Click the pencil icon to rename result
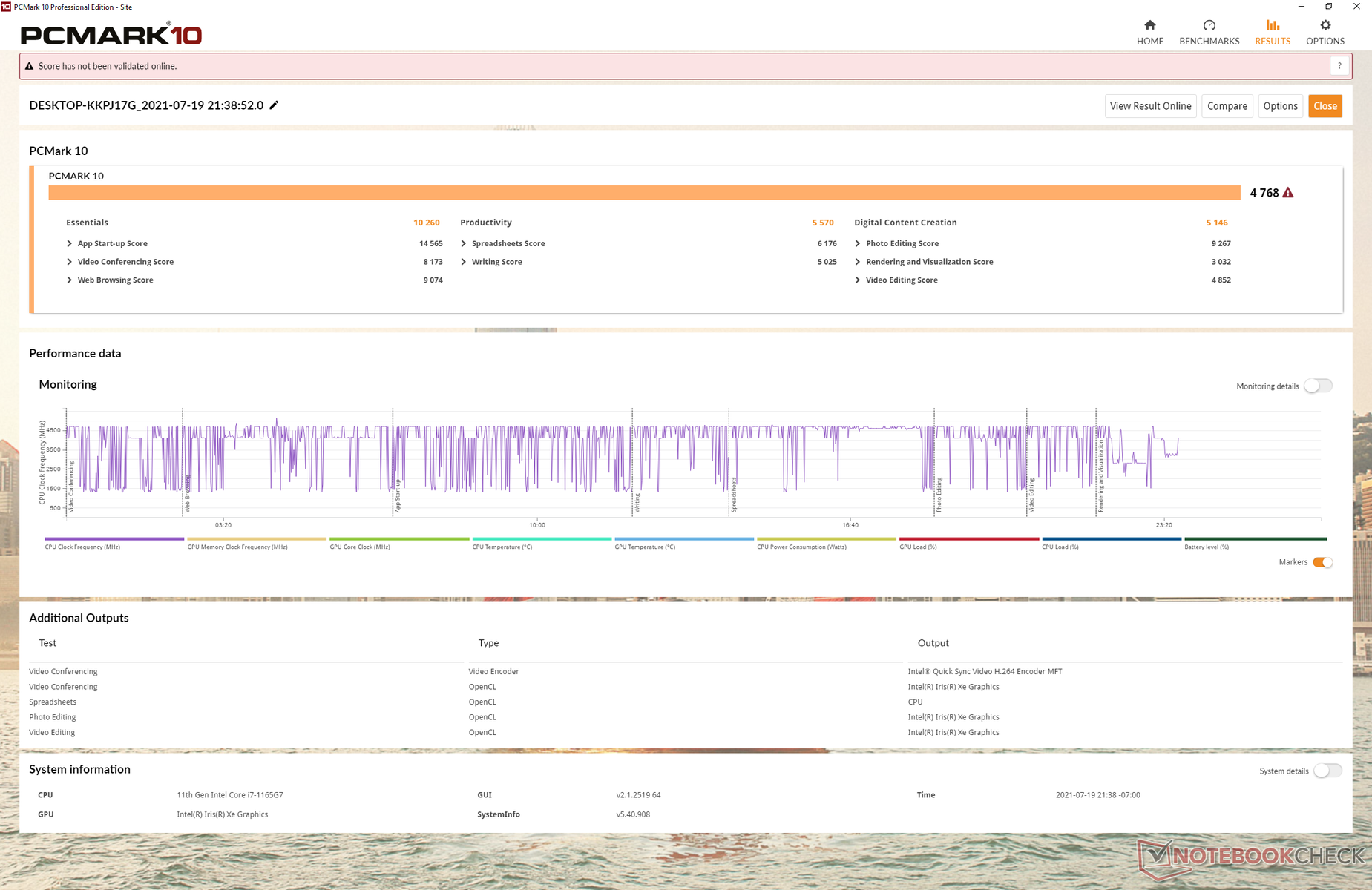This screenshot has width=1372, height=890. click(274, 105)
